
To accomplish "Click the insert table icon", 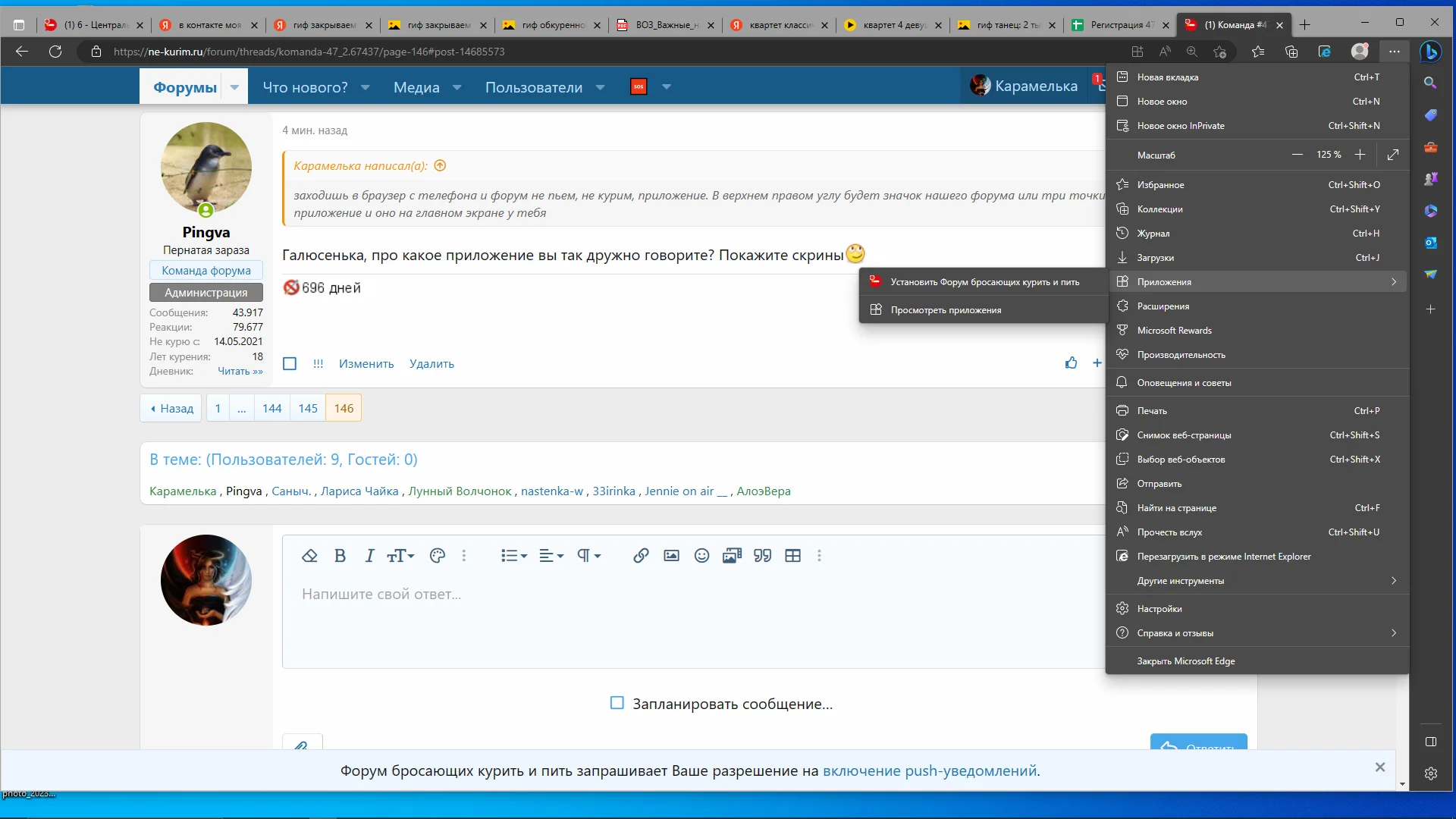I will pyautogui.click(x=792, y=556).
